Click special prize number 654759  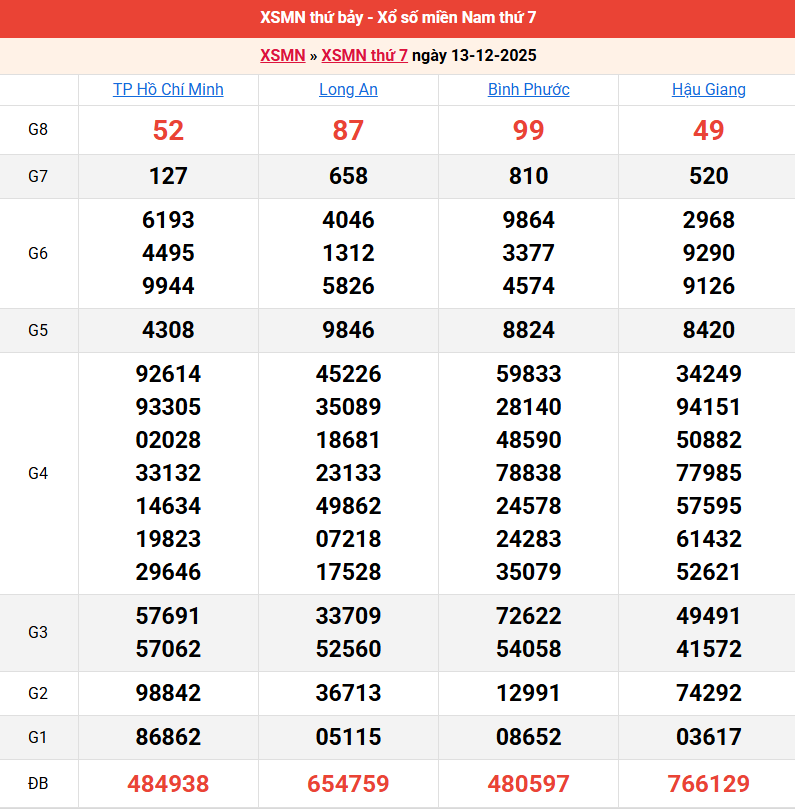tap(348, 784)
